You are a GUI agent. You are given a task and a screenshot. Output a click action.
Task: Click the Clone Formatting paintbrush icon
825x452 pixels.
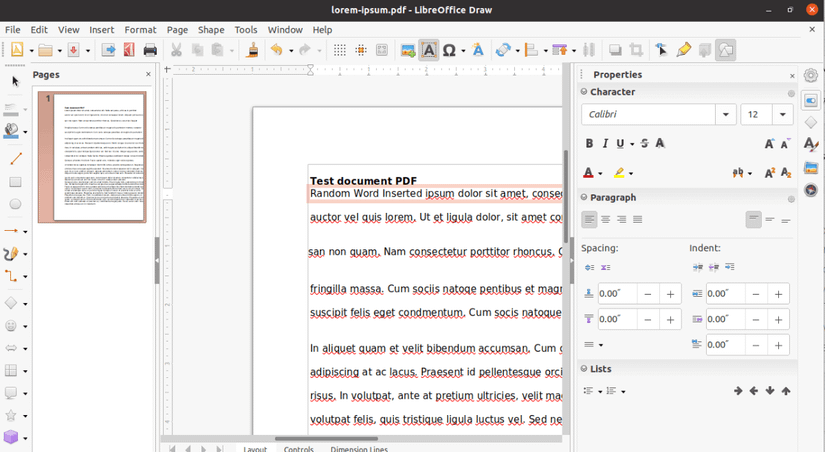coord(252,50)
